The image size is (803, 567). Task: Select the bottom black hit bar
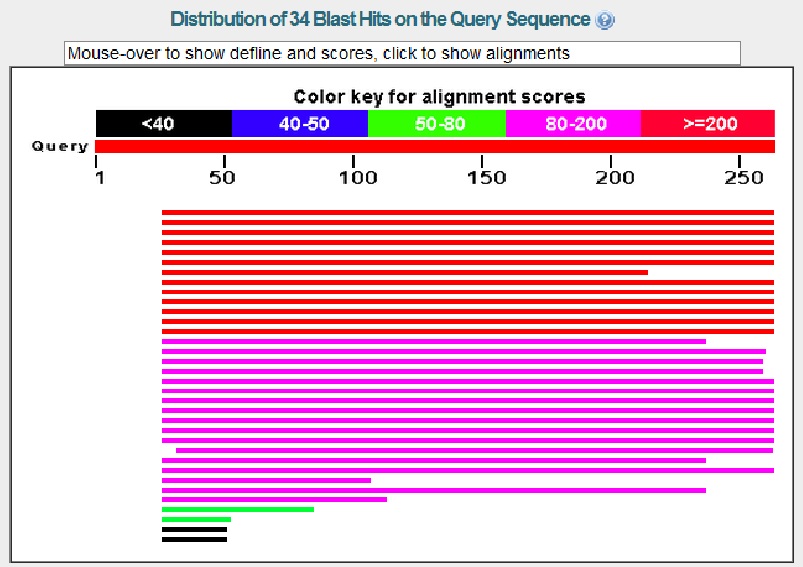(x=194, y=539)
